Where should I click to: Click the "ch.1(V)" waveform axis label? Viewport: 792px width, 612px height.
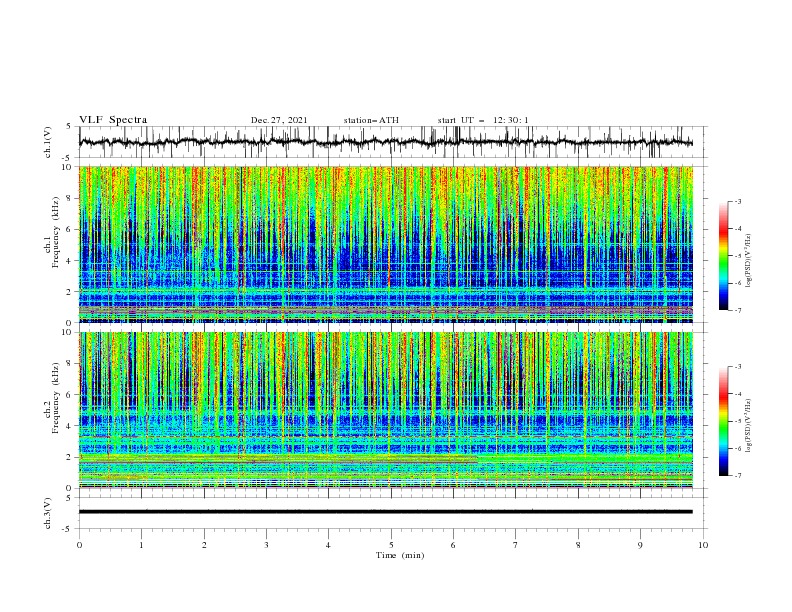point(48,142)
